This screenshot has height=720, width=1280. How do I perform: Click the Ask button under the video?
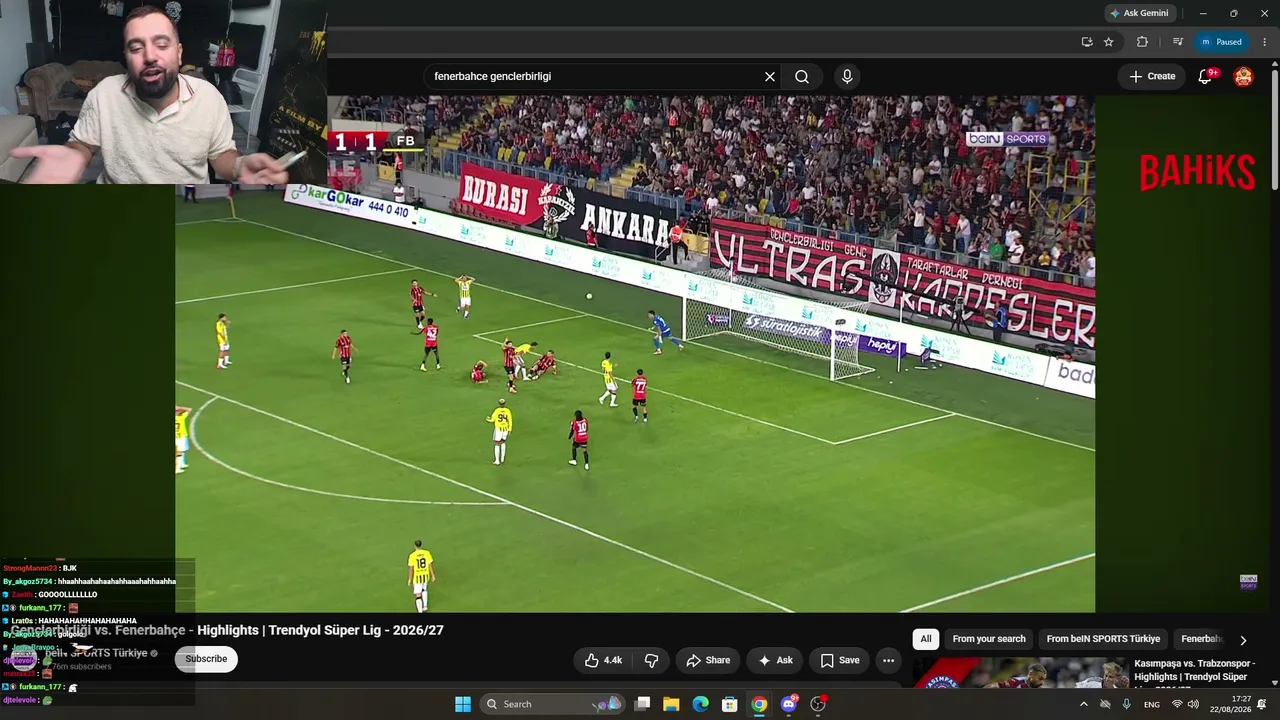click(x=775, y=660)
